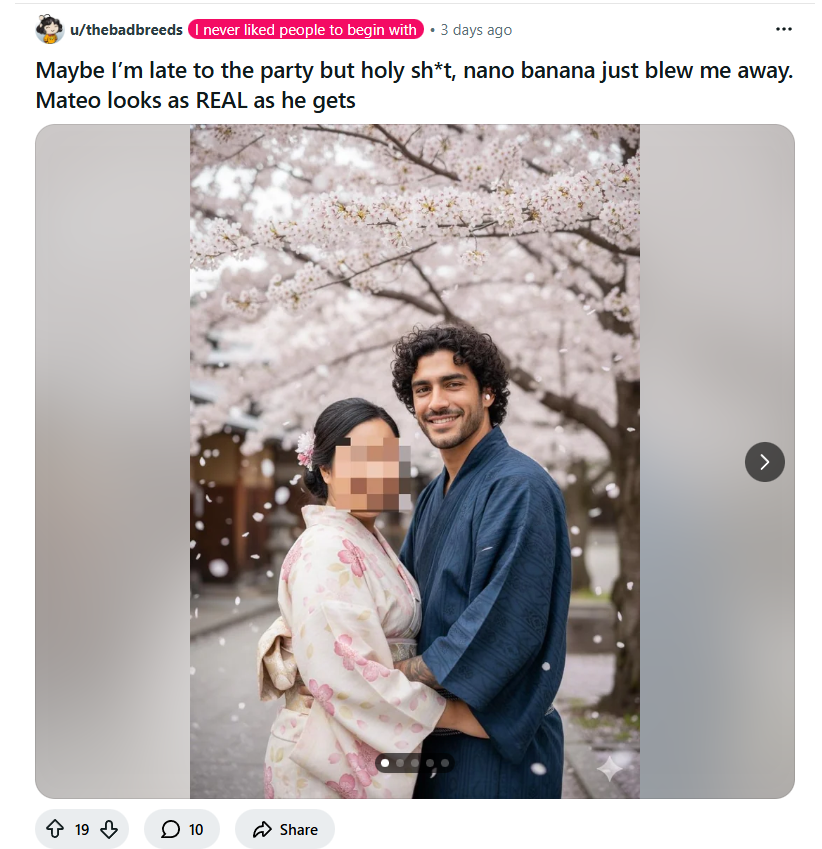This screenshot has height=849, width=822.
Task: Click the Share arrow icon
Action: point(263,829)
